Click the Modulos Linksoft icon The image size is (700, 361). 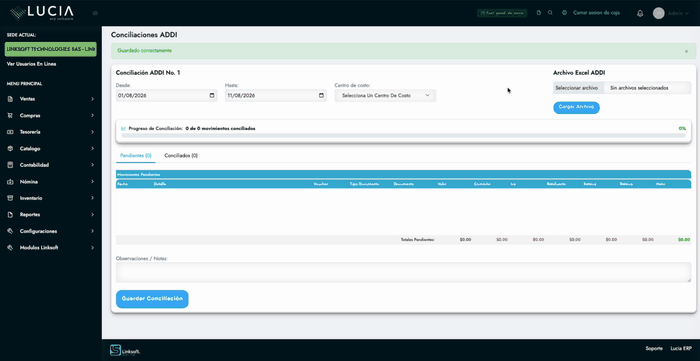[x=10, y=248]
